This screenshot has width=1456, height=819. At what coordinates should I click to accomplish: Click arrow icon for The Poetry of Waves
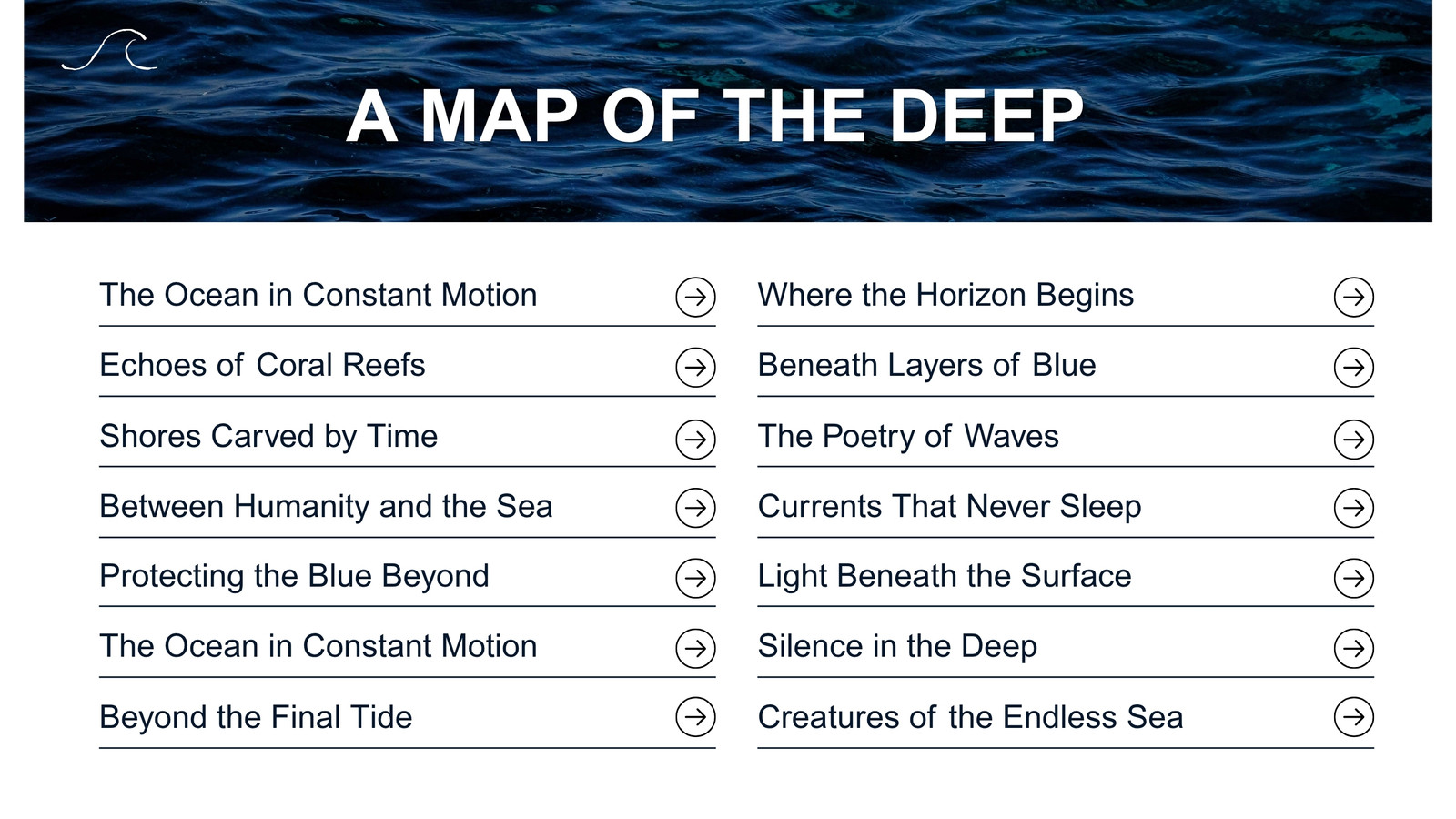[x=1354, y=439]
